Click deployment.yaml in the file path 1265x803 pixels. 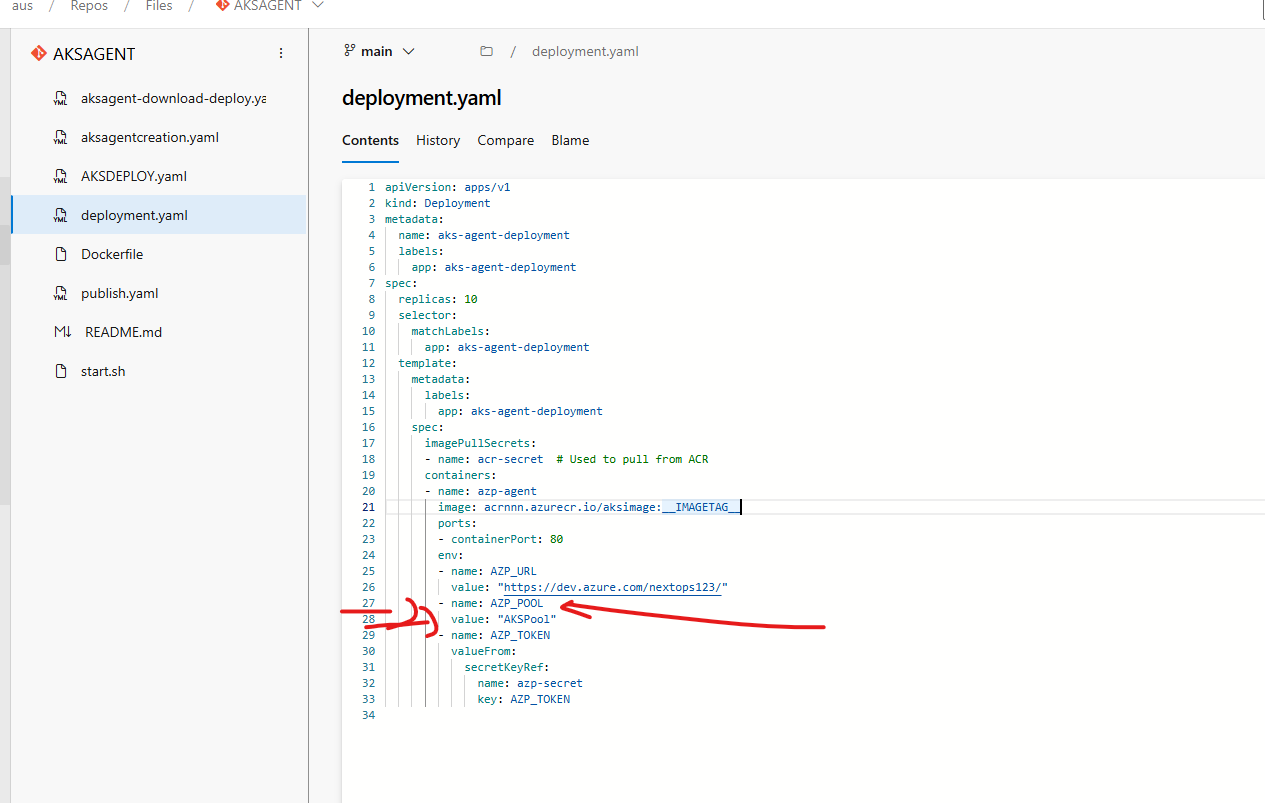585,51
